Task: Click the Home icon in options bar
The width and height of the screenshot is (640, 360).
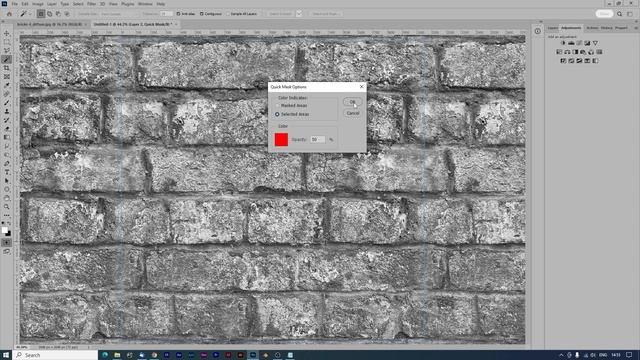Action: click(9, 13)
